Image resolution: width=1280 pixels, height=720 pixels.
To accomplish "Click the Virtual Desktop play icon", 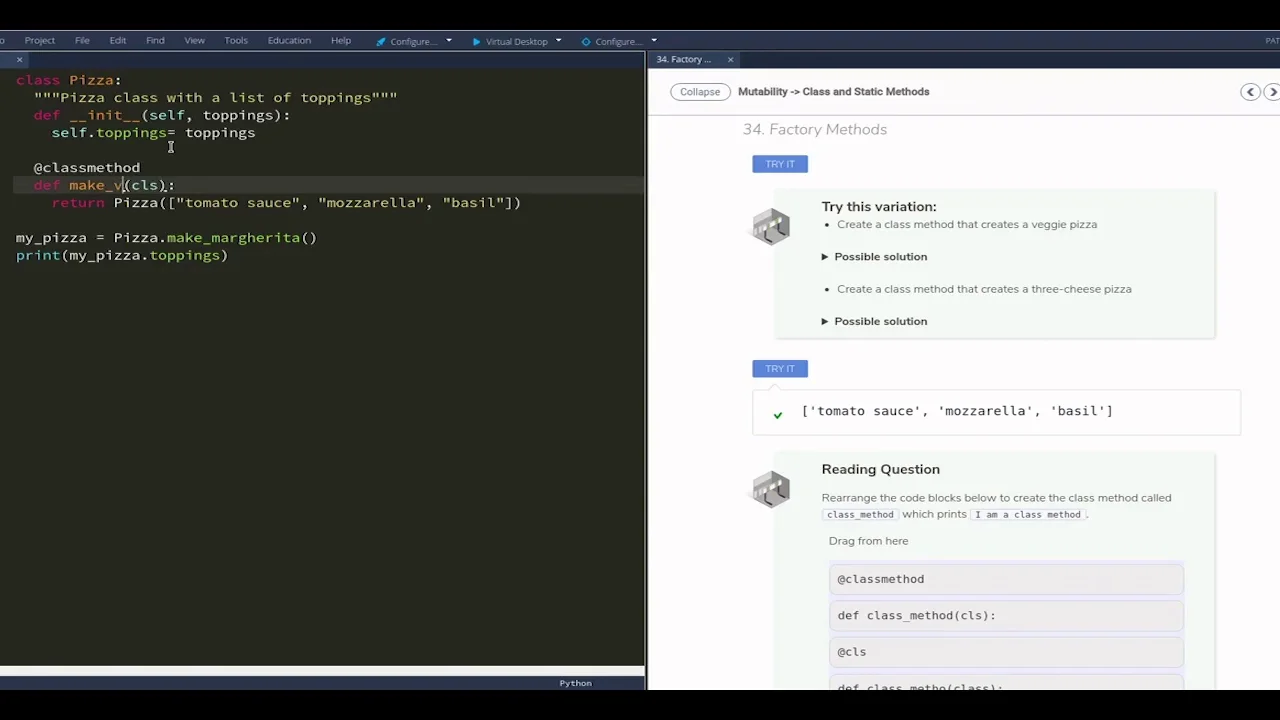I will [x=476, y=41].
